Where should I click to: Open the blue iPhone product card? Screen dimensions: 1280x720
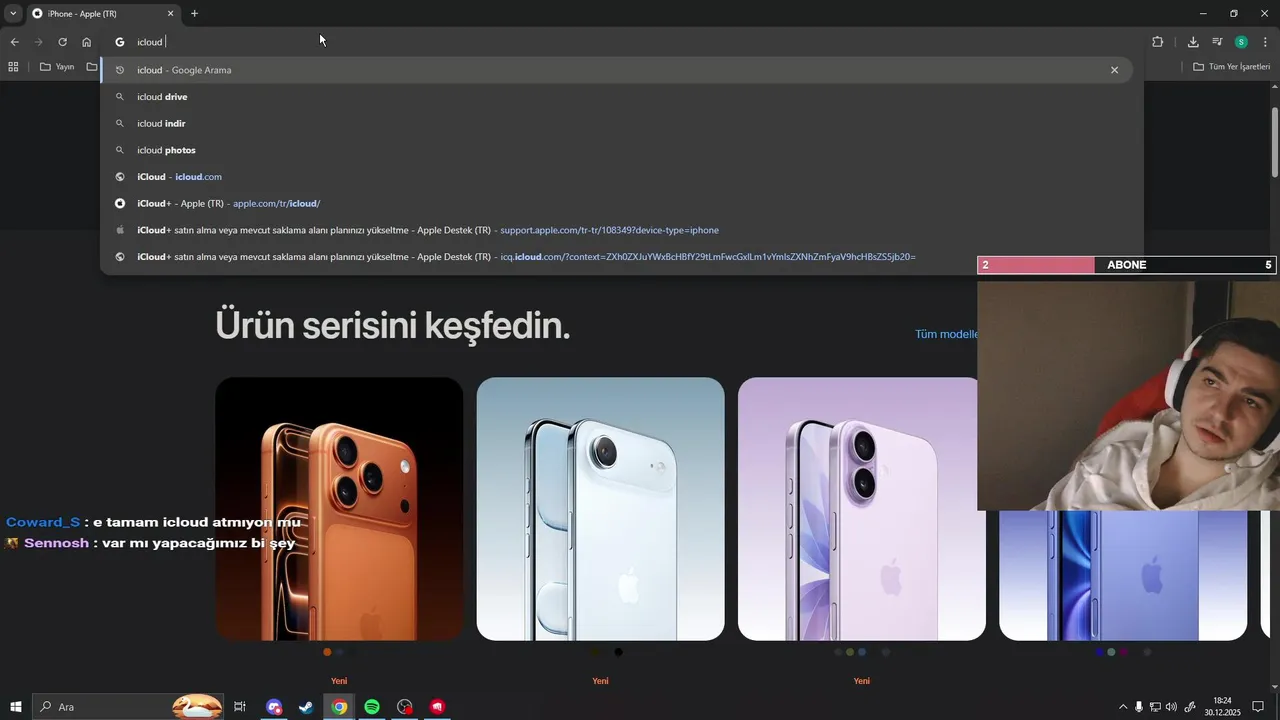point(1123,575)
